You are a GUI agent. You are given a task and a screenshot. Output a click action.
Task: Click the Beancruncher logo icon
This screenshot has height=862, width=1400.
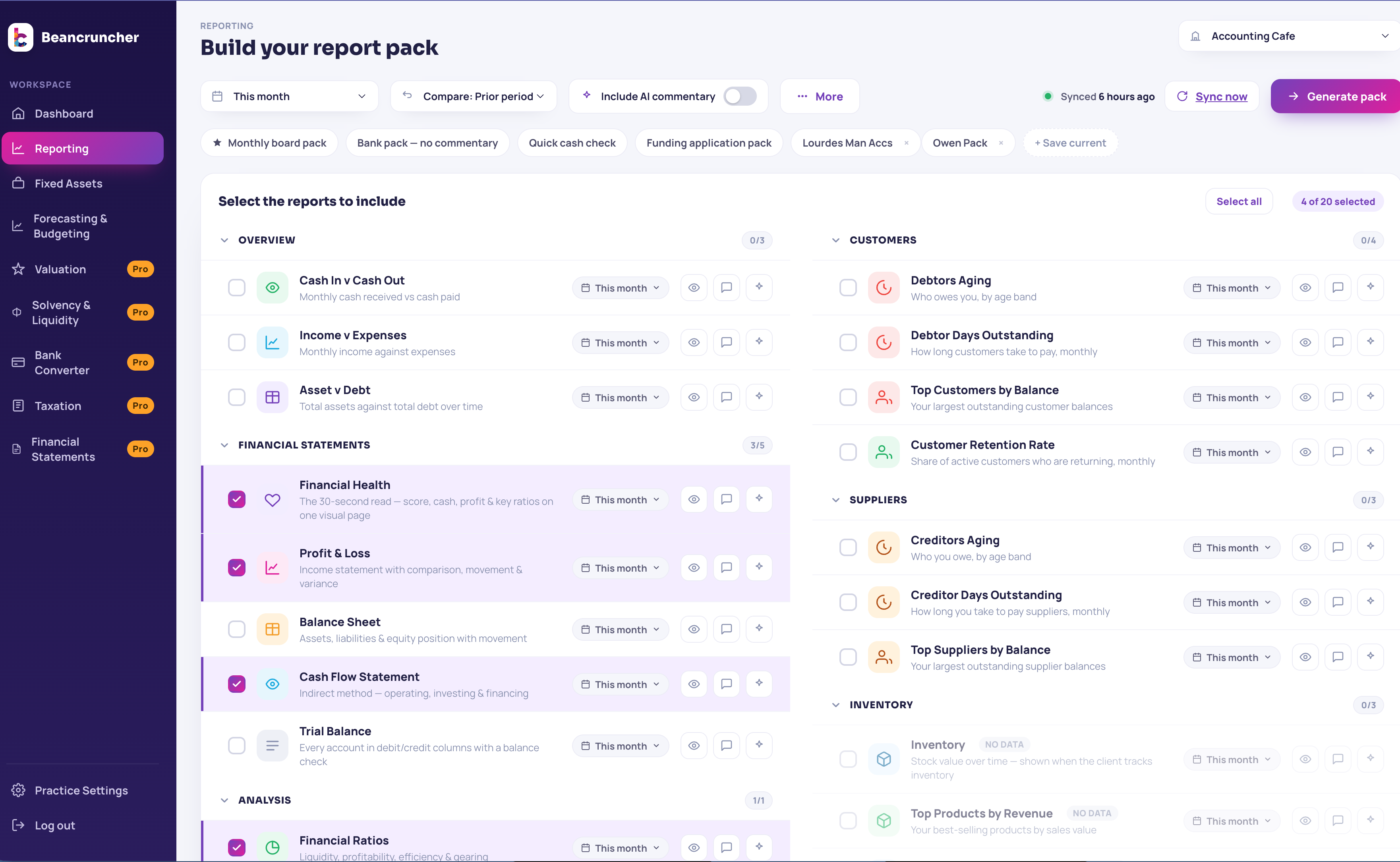[21, 38]
